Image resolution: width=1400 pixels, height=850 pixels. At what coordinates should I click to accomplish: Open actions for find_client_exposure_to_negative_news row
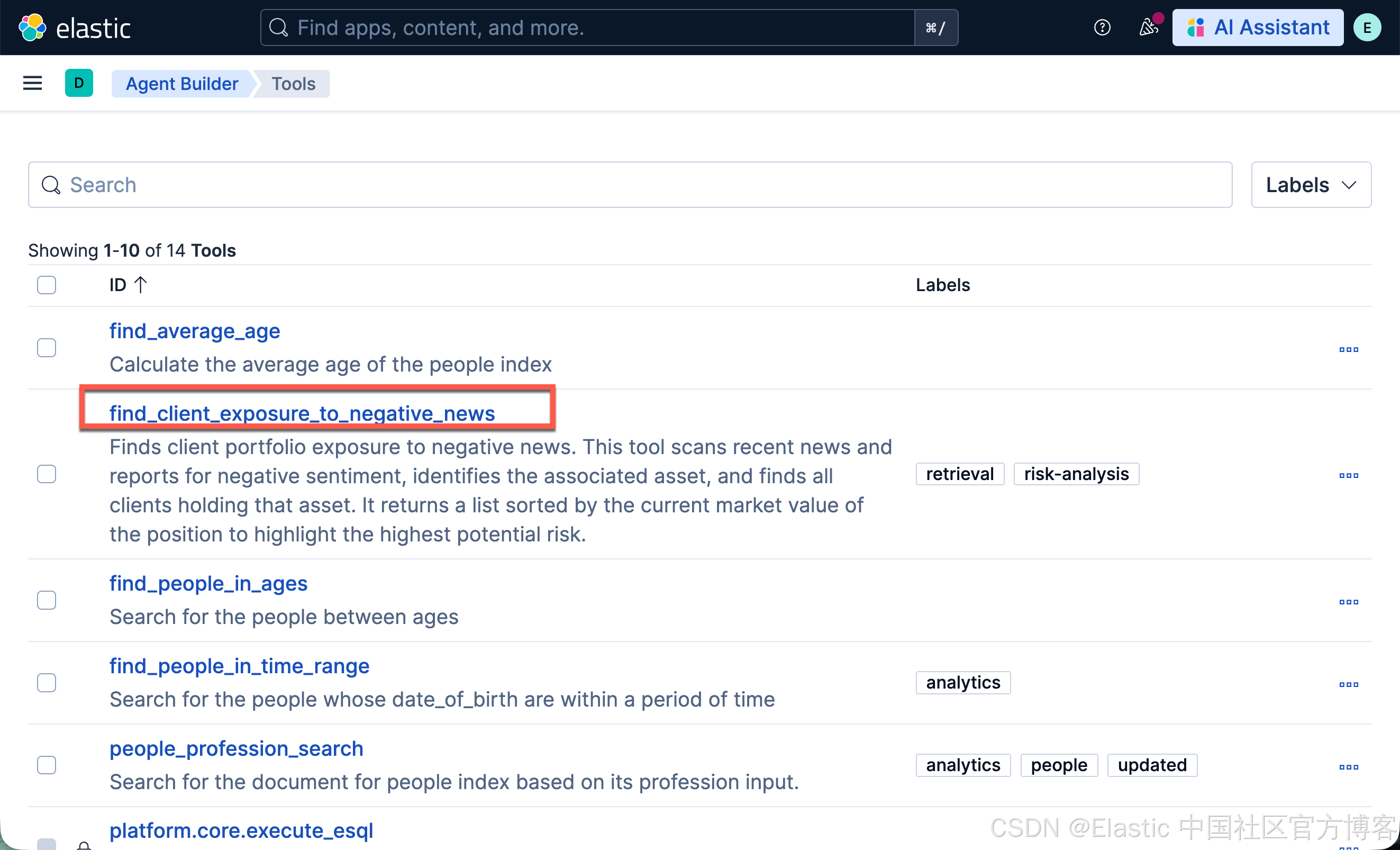1348,475
